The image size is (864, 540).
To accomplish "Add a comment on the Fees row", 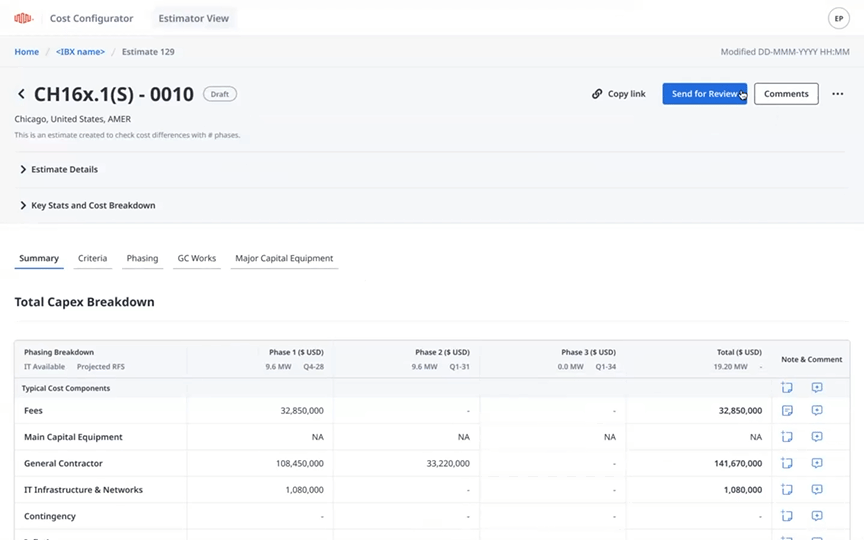I will point(817,411).
